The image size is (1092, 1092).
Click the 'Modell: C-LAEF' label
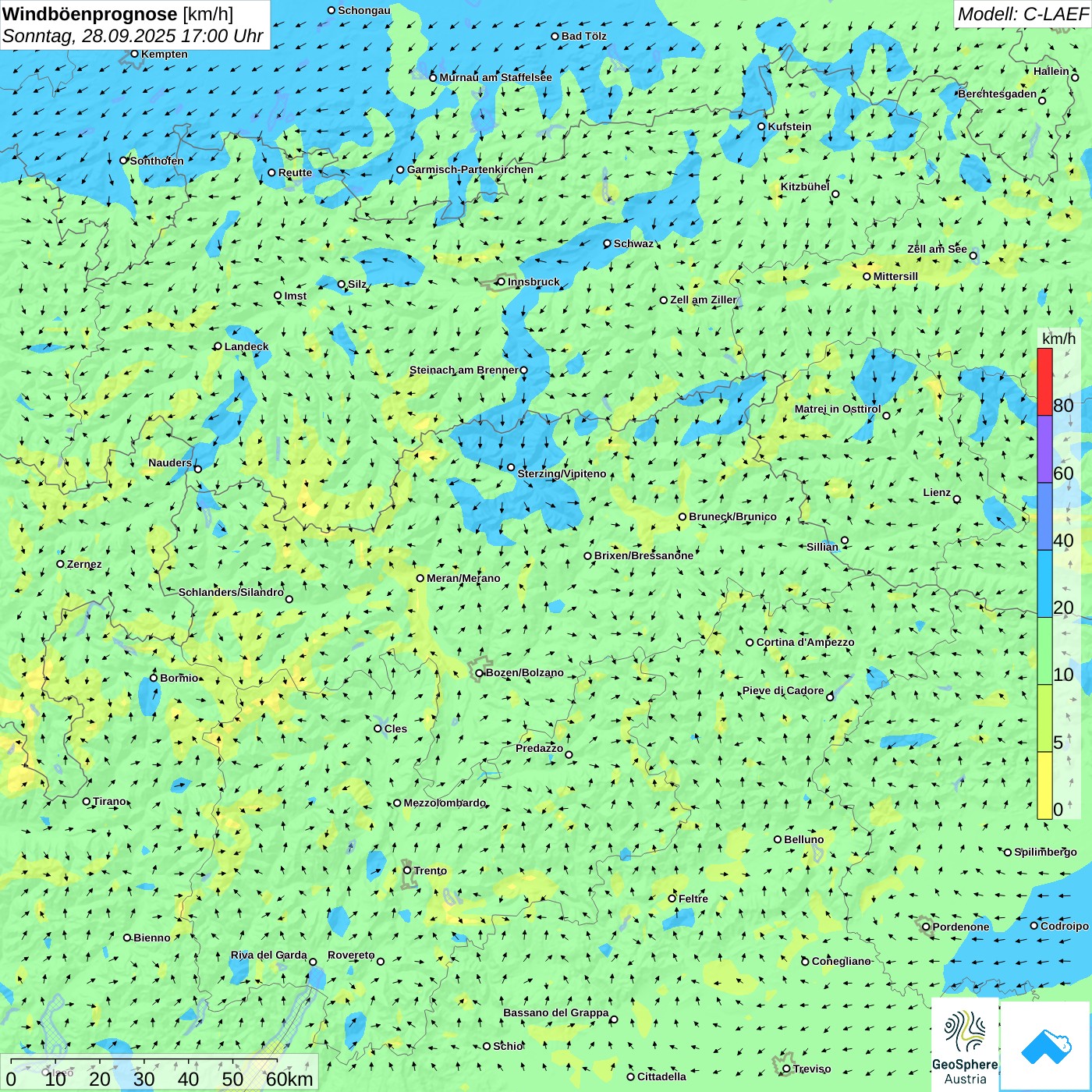point(1022,14)
